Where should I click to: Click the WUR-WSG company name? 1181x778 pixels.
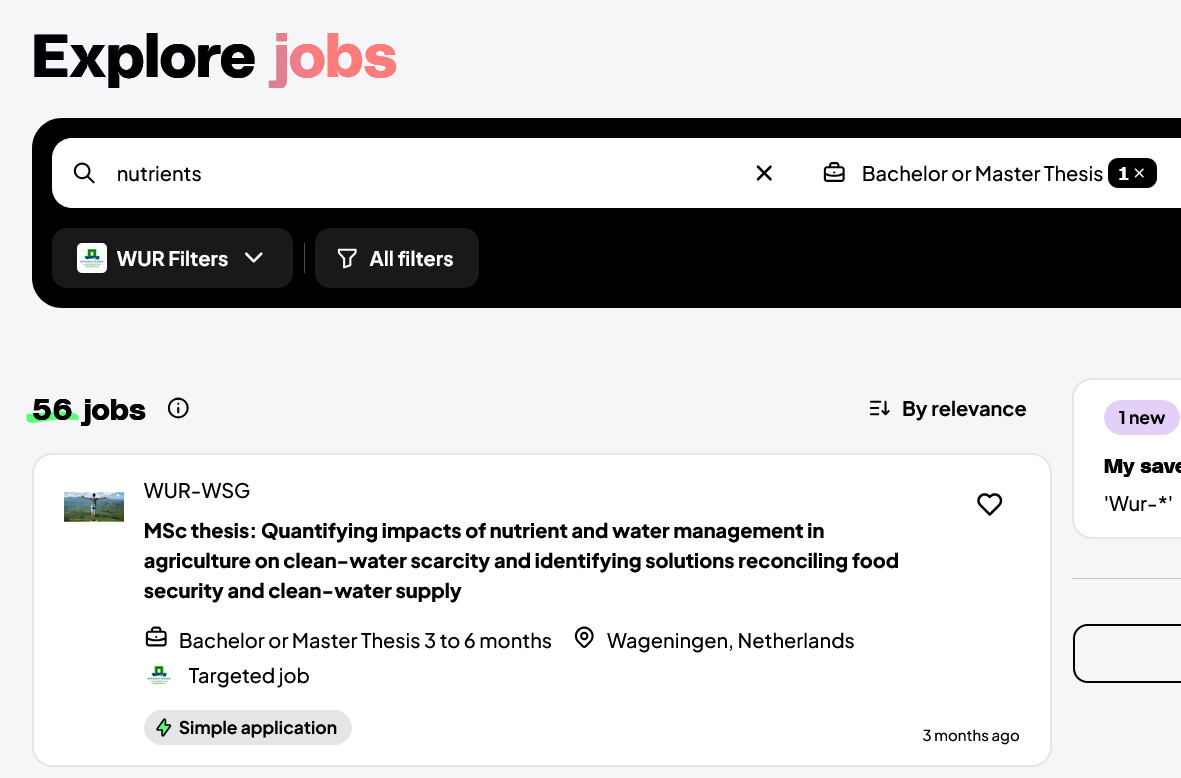tap(197, 490)
